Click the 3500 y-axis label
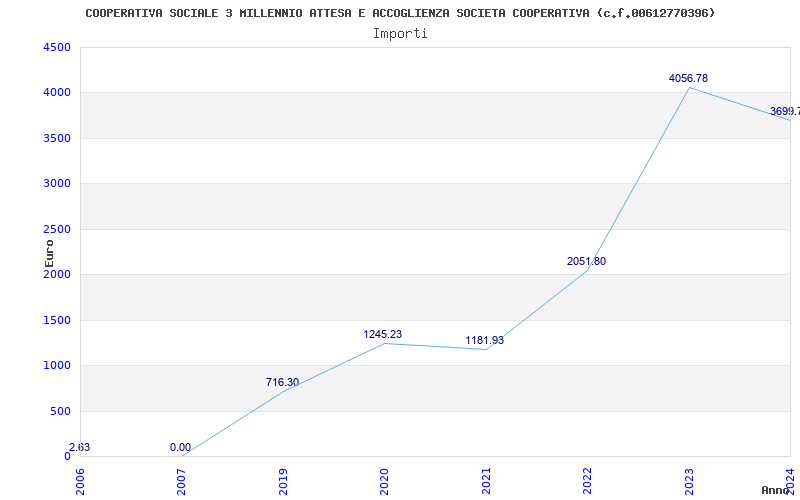Screen dimensions: 800x500 pyautogui.click(x=57, y=138)
